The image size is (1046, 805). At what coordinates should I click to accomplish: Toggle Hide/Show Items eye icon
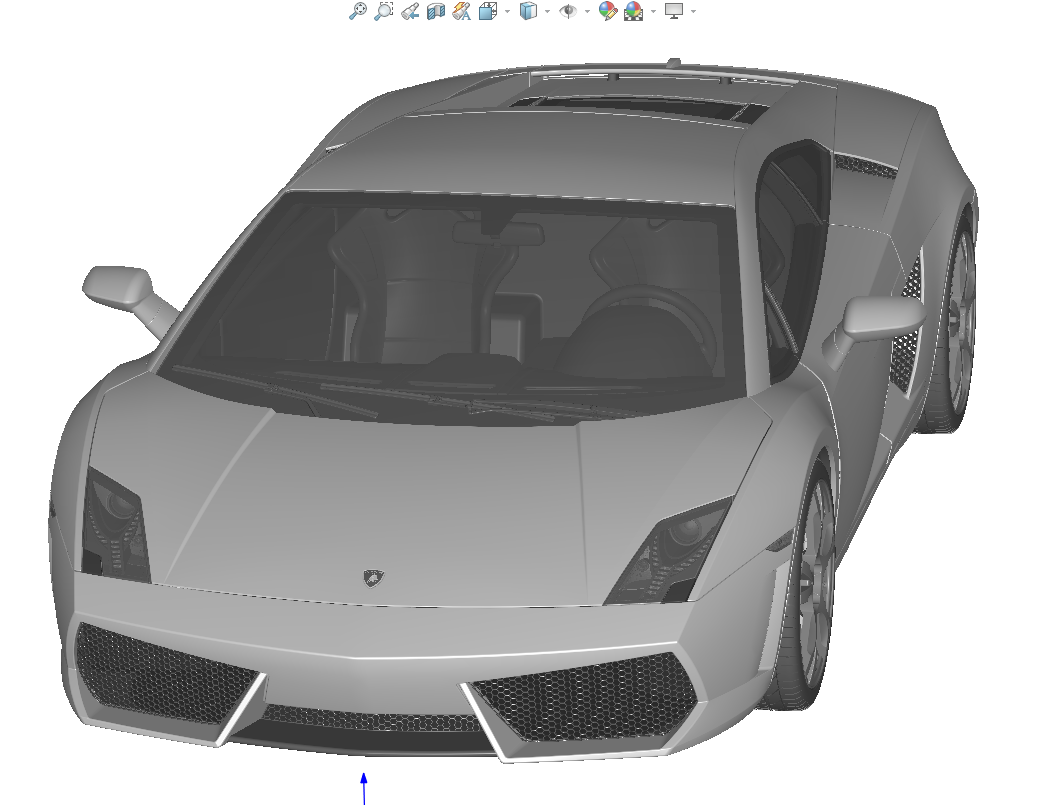point(568,11)
